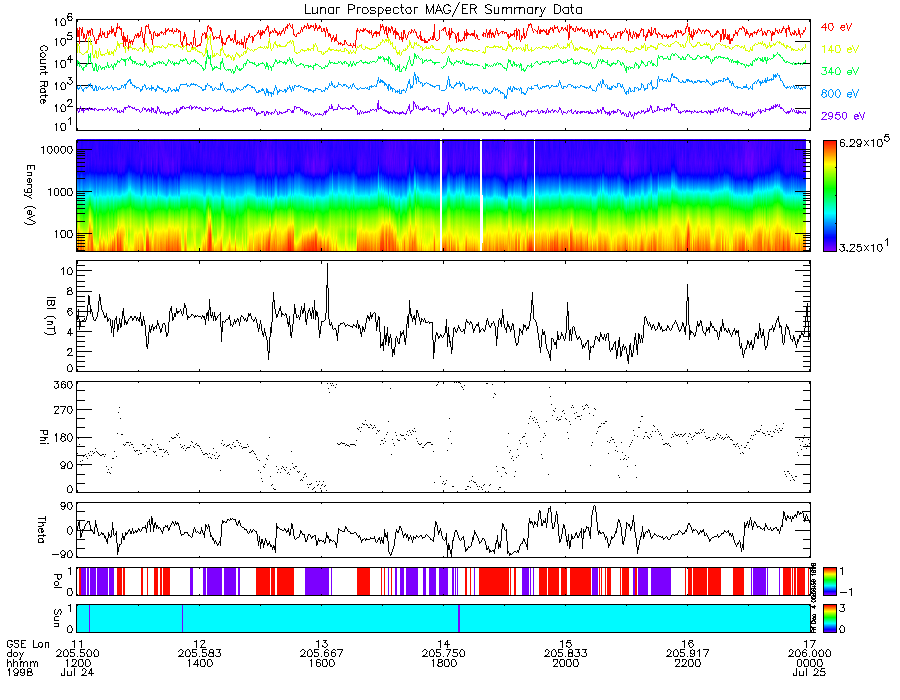This screenshot has width=900, height=700.
Task: Click the "270" Phi axis tick label
Action: pos(63,411)
